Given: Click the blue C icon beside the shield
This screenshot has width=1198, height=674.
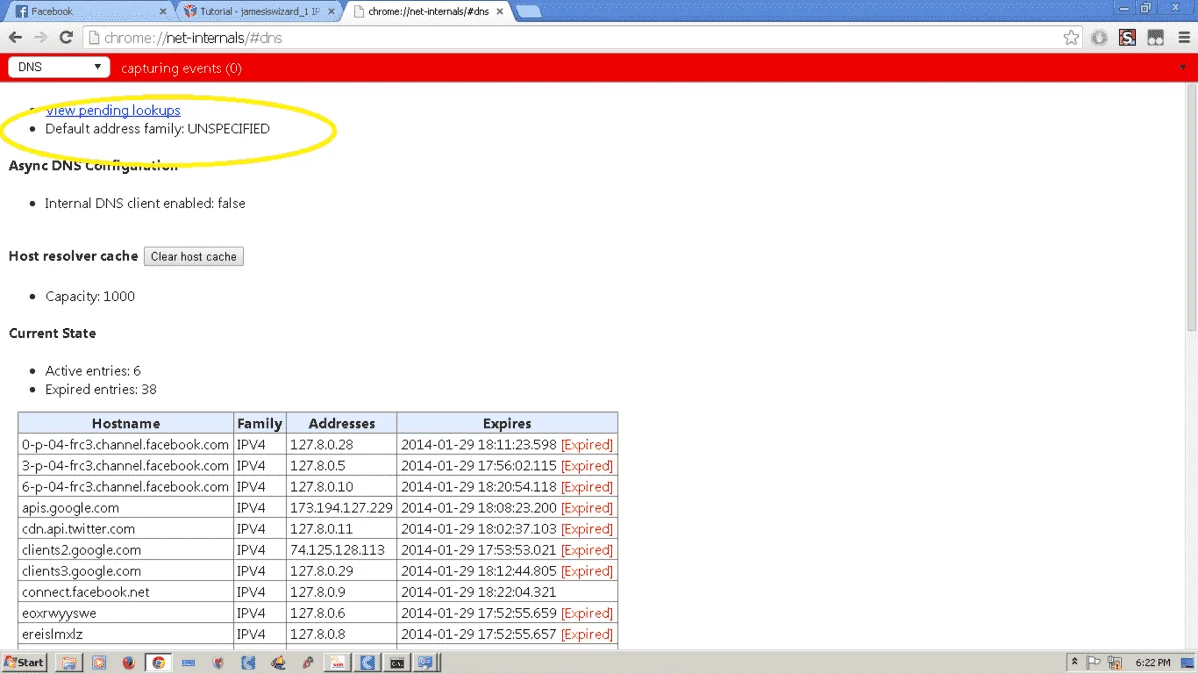Looking at the screenshot, I should 248,663.
